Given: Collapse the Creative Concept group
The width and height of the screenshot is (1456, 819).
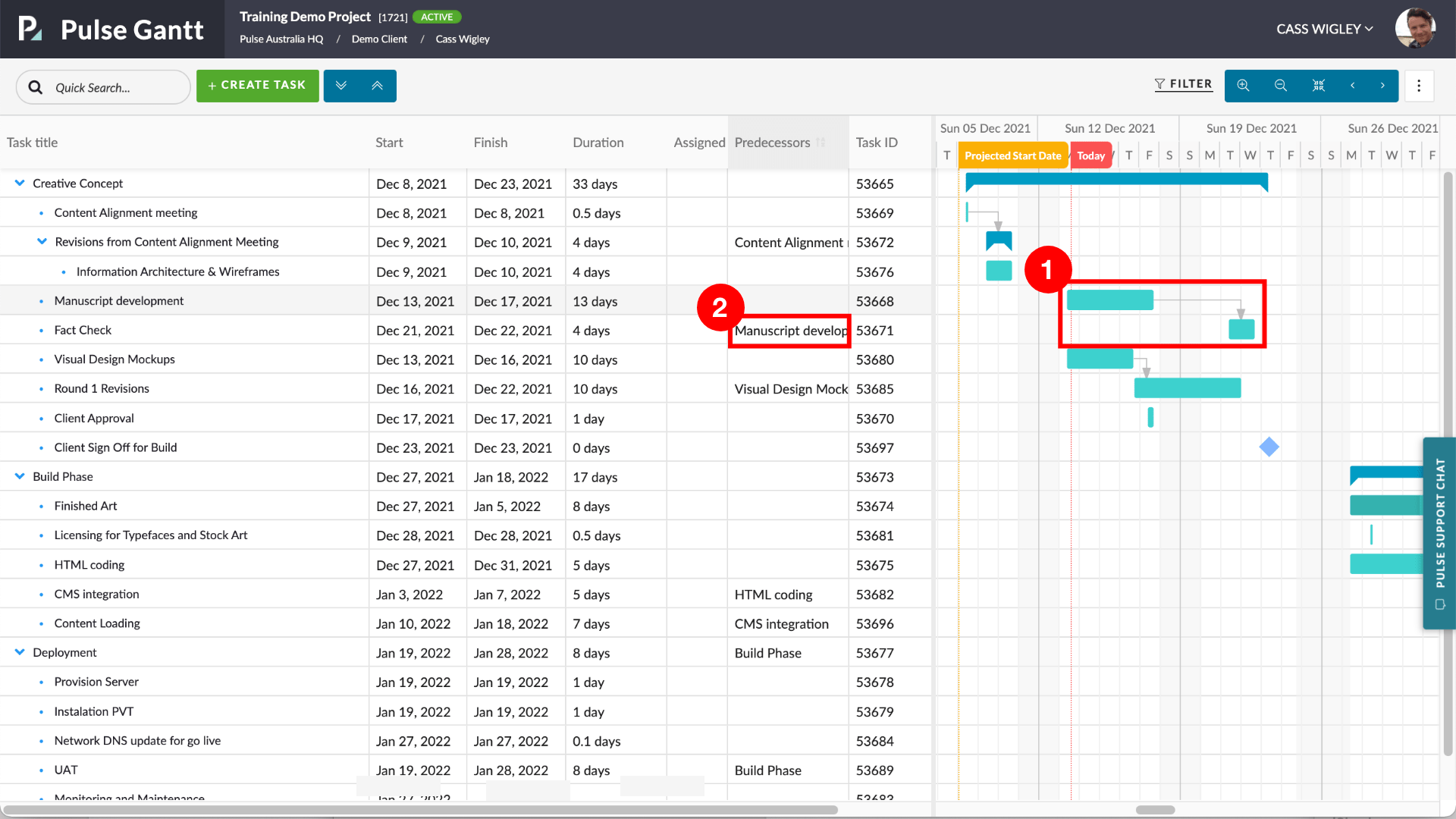Looking at the screenshot, I should point(18,183).
